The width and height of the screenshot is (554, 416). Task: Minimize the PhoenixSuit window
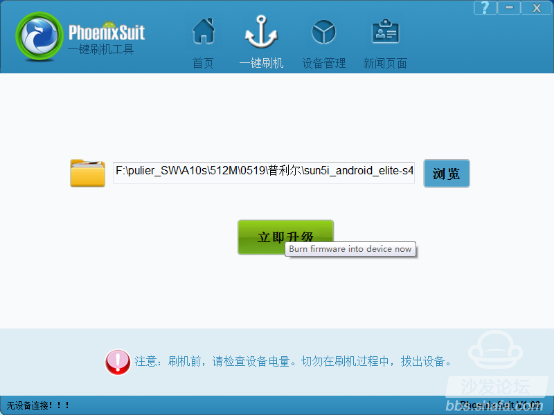coord(509,7)
